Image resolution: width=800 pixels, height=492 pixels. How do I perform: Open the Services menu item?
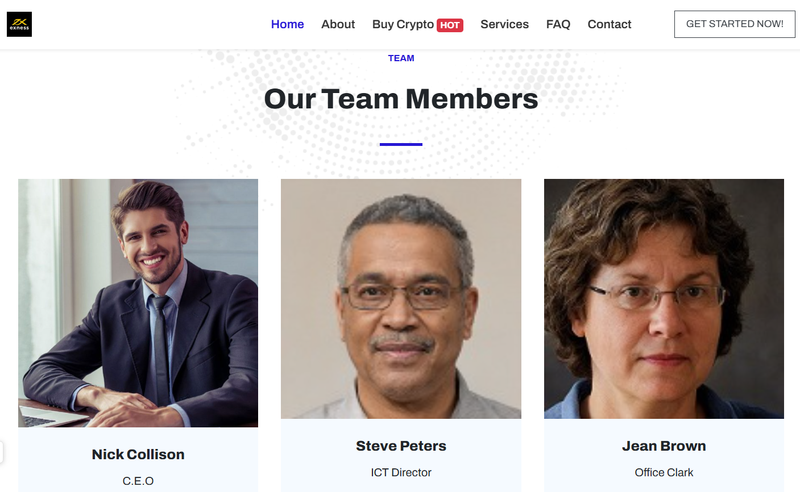click(x=504, y=24)
